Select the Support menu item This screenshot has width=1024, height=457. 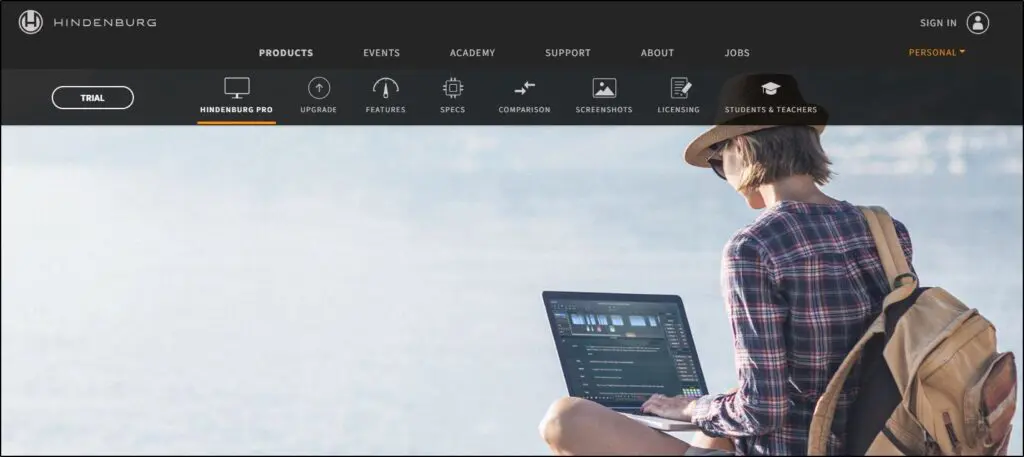point(568,53)
